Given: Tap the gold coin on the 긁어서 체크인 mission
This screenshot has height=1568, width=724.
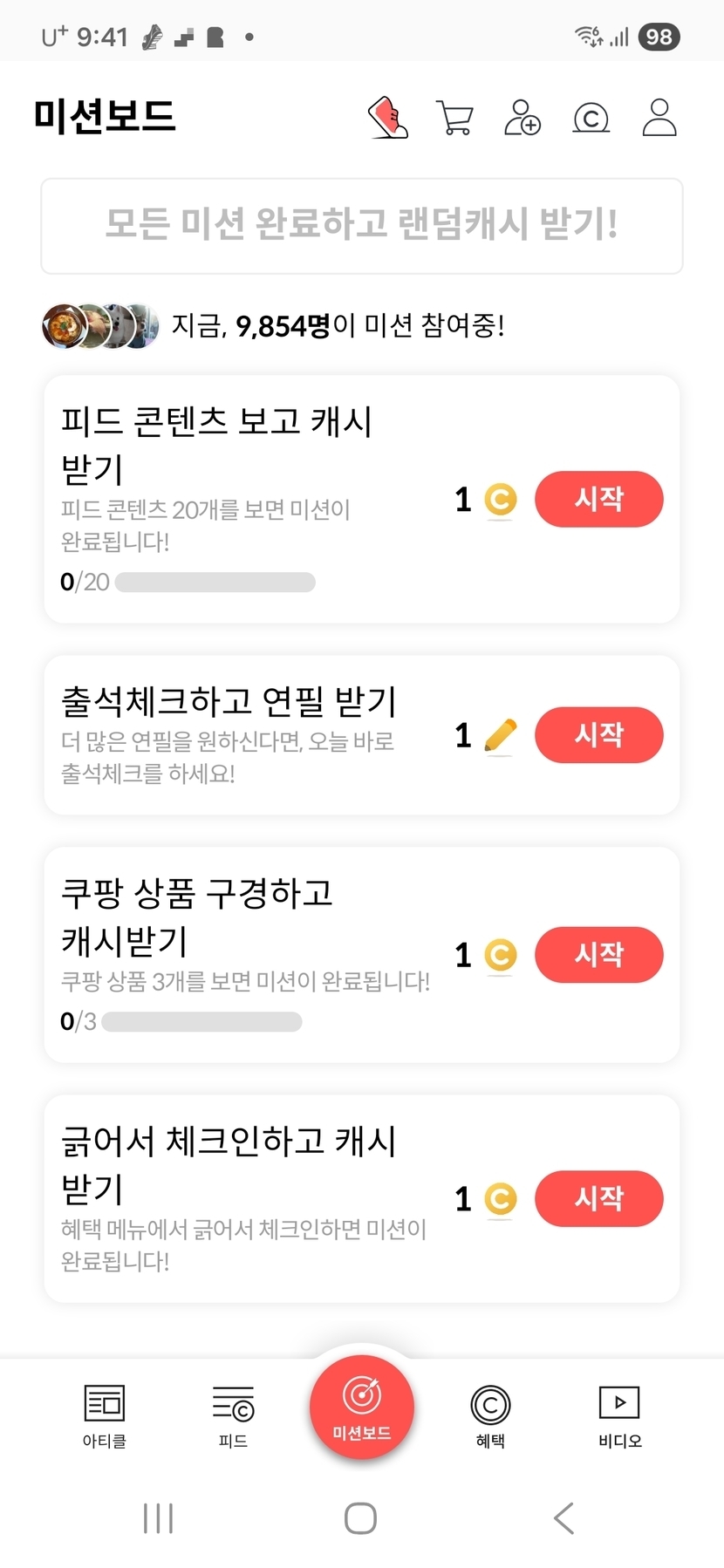Looking at the screenshot, I should point(500,1198).
